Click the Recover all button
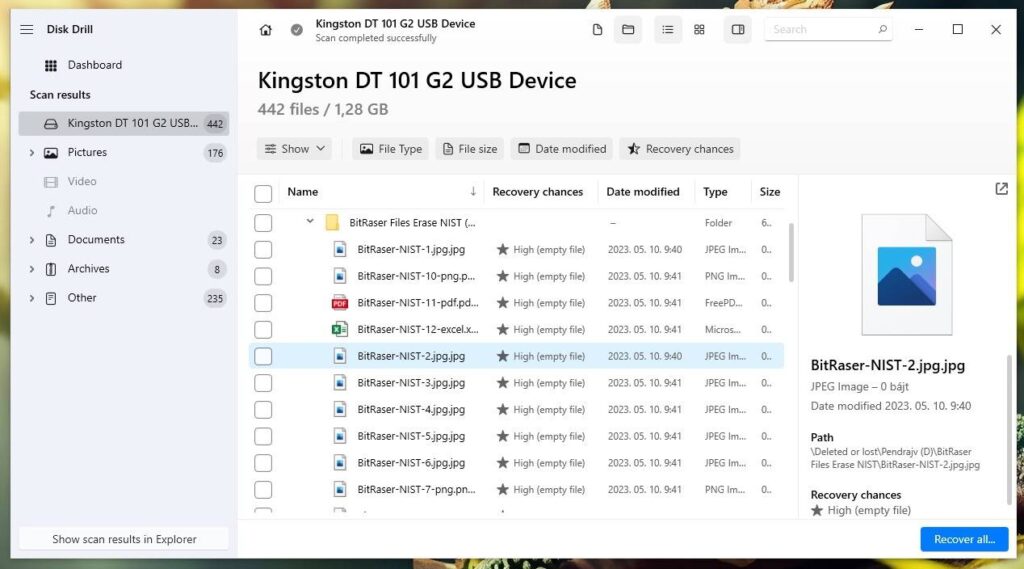Screen dimensions: 1024x569 964,539
